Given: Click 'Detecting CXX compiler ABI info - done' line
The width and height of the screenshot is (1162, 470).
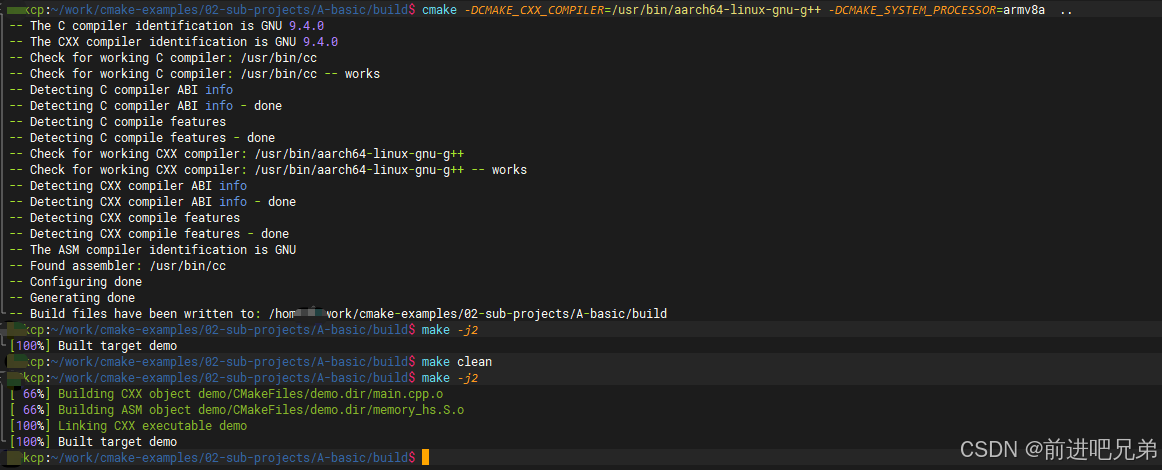Looking at the screenshot, I should pos(153,202).
